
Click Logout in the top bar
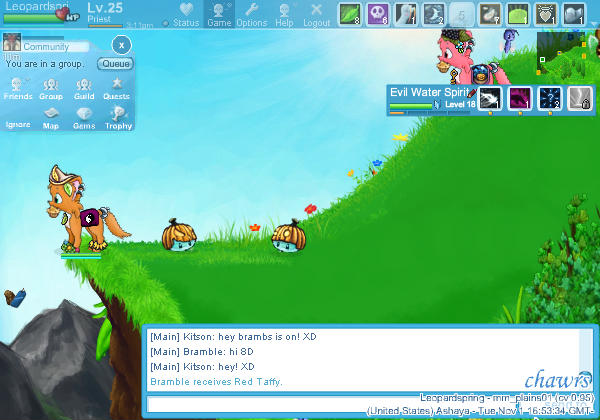click(316, 15)
